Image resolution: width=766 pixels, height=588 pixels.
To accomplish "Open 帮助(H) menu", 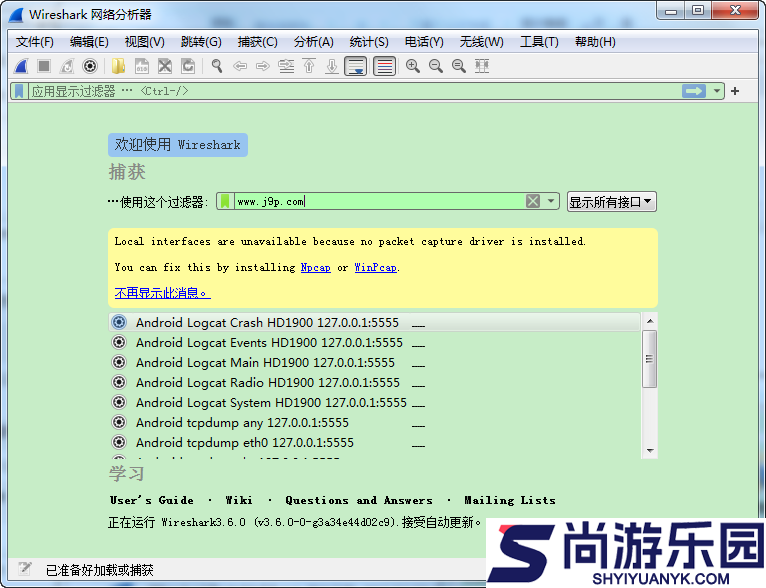I will tap(595, 42).
